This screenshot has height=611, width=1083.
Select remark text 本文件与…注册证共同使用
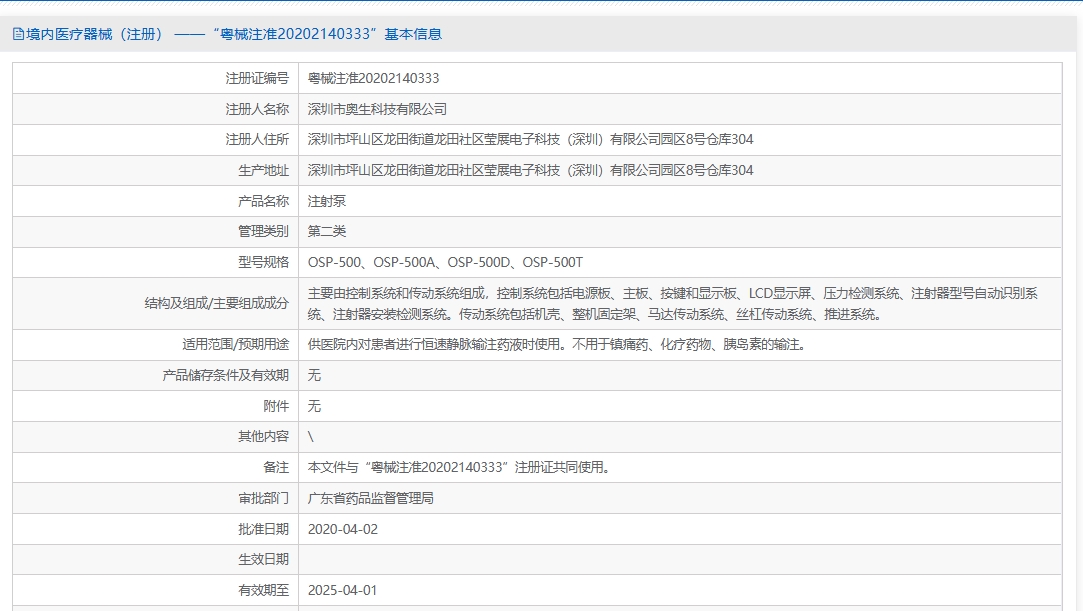click(459, 467)
